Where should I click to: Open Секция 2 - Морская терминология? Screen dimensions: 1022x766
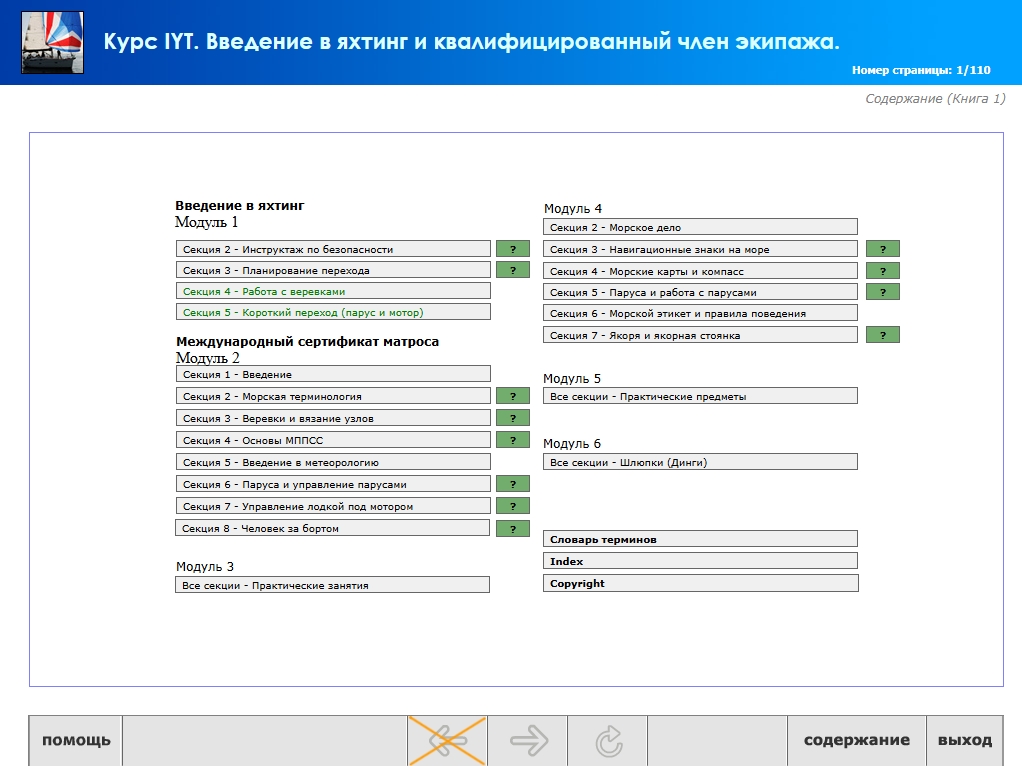pyautogui.click(x=333, y=396)
